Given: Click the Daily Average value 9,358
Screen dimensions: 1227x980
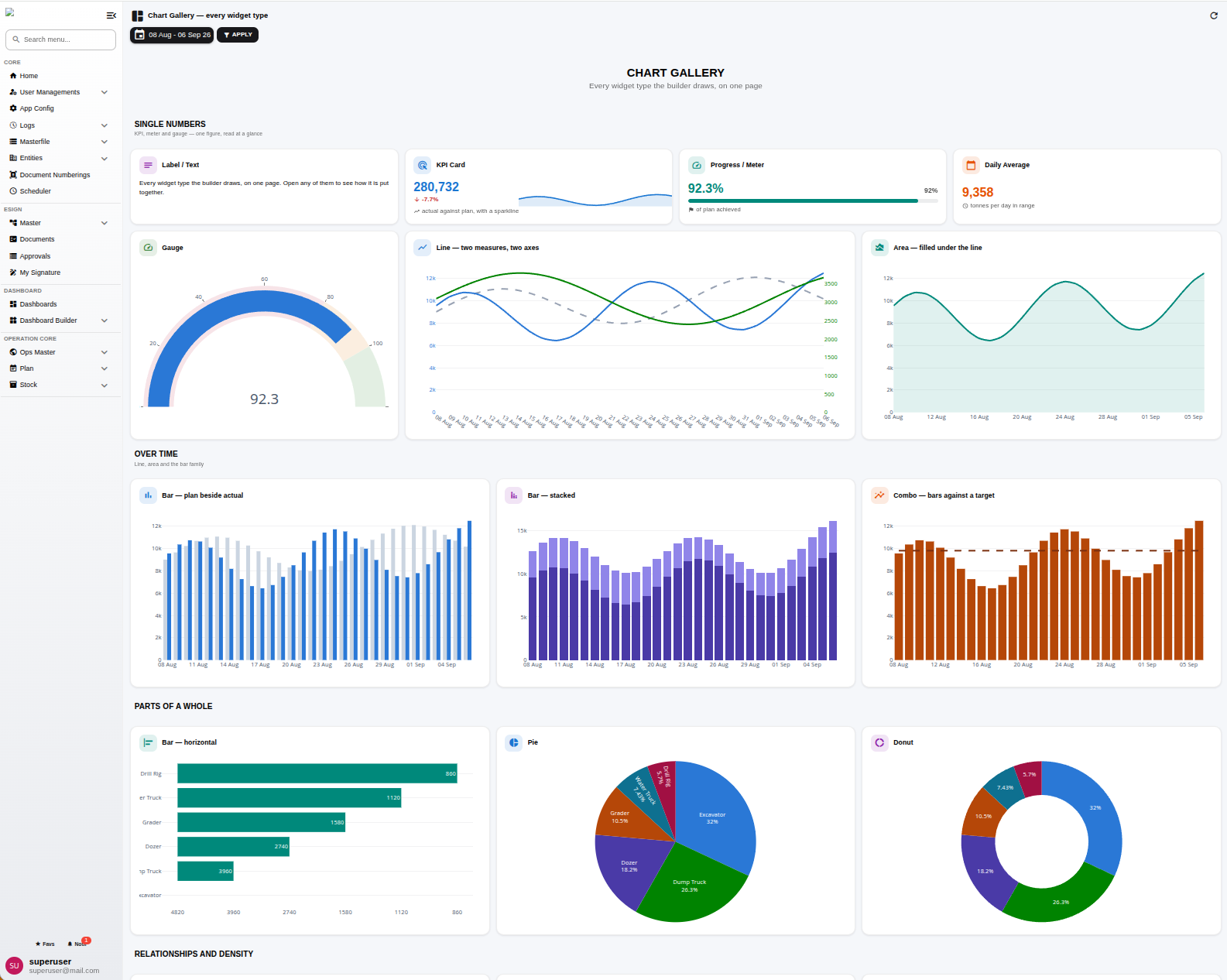Looking at the screenshot, I should click(x=978, y=192).
